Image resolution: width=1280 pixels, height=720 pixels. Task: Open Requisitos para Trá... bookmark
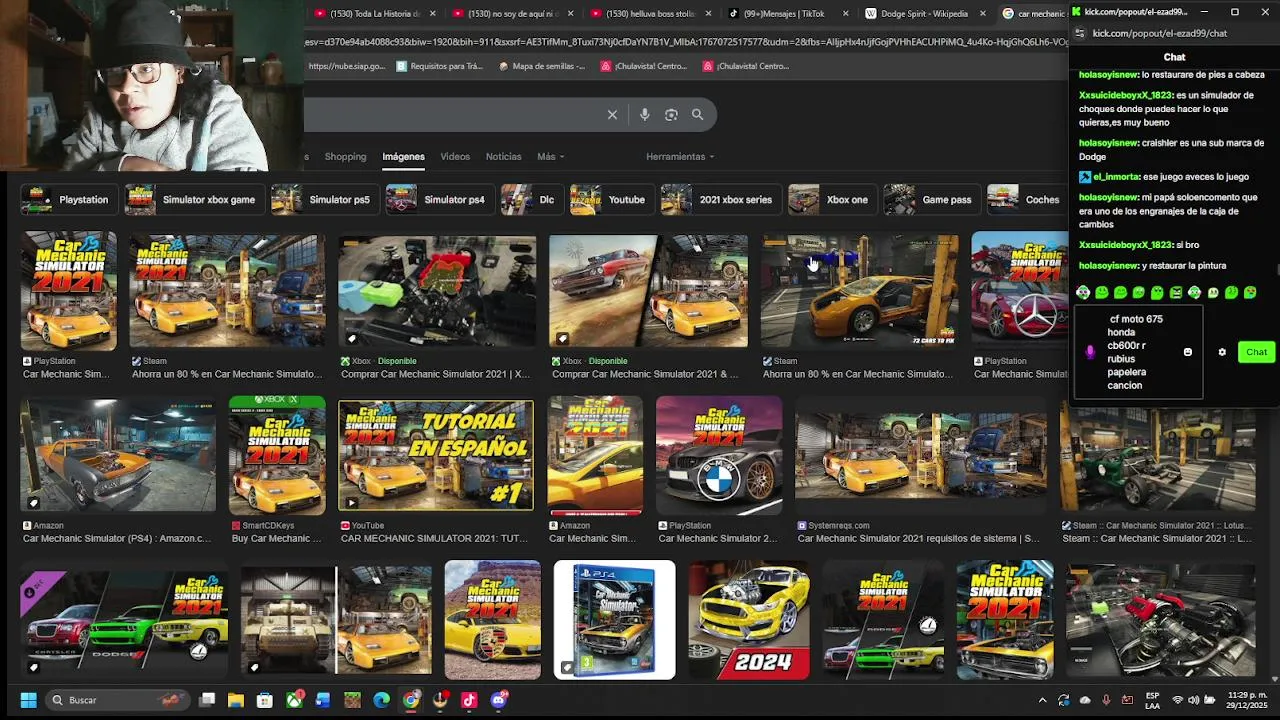(439, 66)
